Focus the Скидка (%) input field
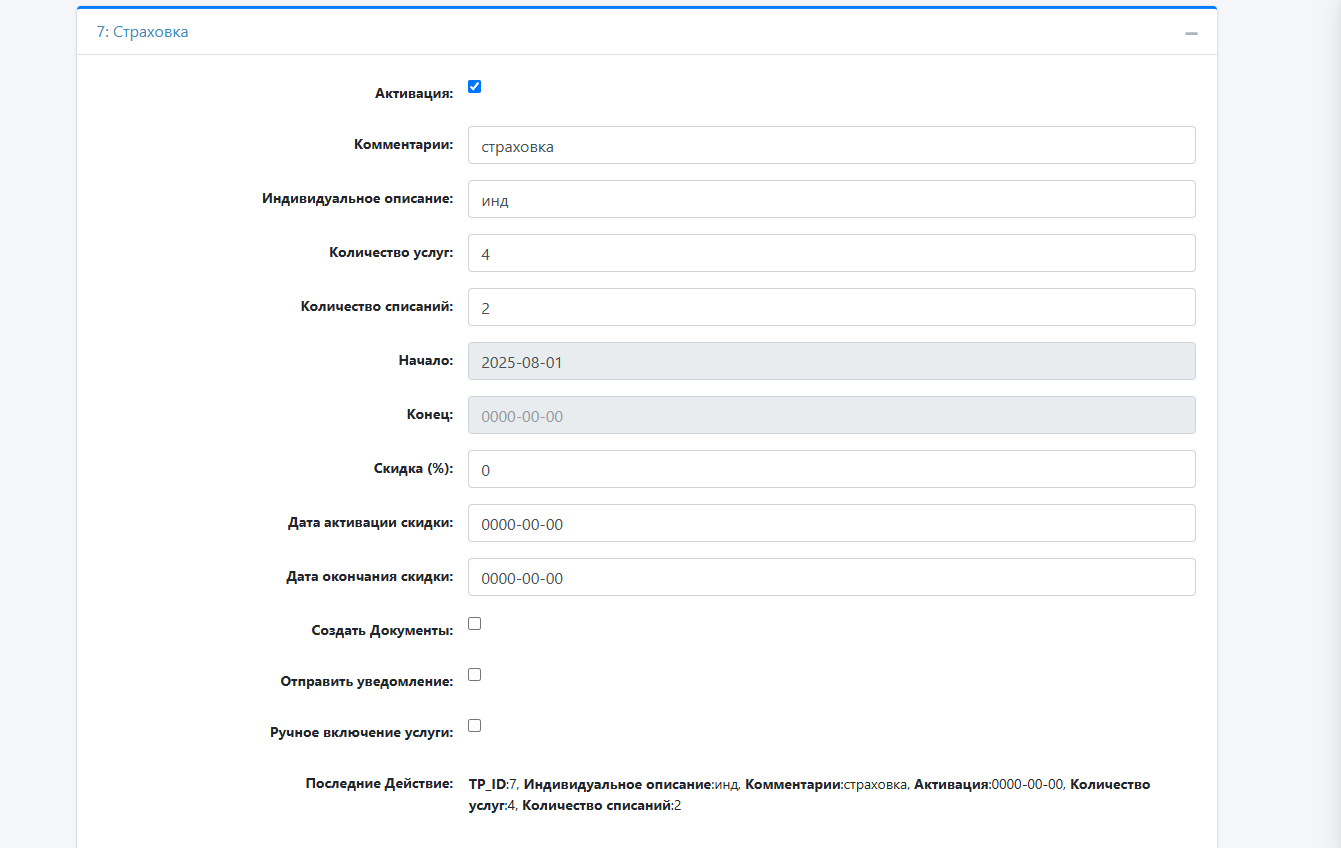This screenshot has height=848, width=1341. (832, 469)
